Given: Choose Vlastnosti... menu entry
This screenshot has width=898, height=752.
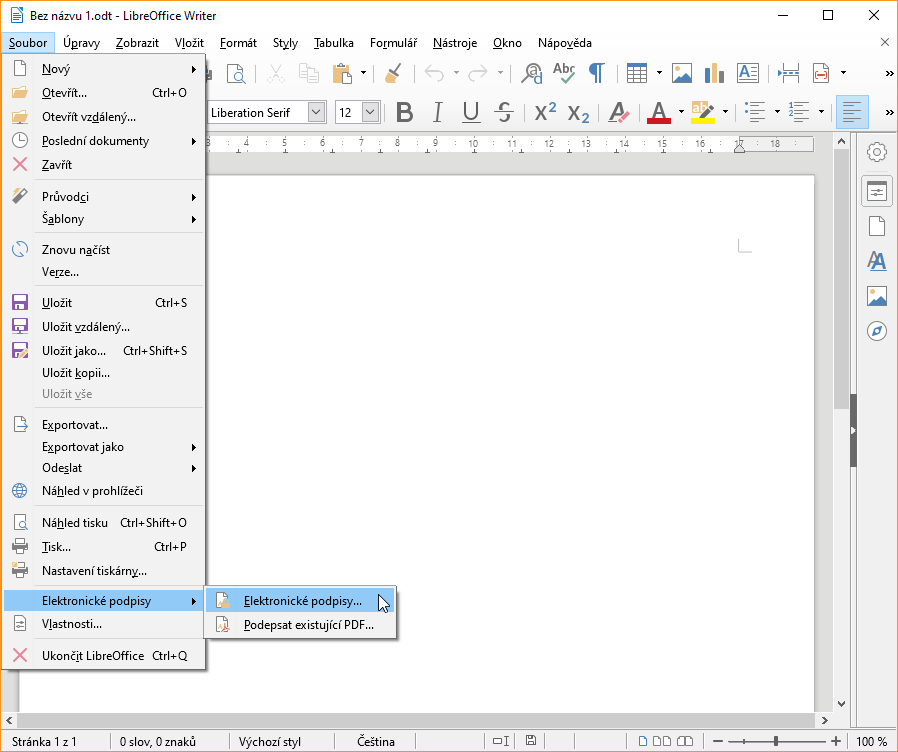Looking at the screenshot, I should point(104,624).
